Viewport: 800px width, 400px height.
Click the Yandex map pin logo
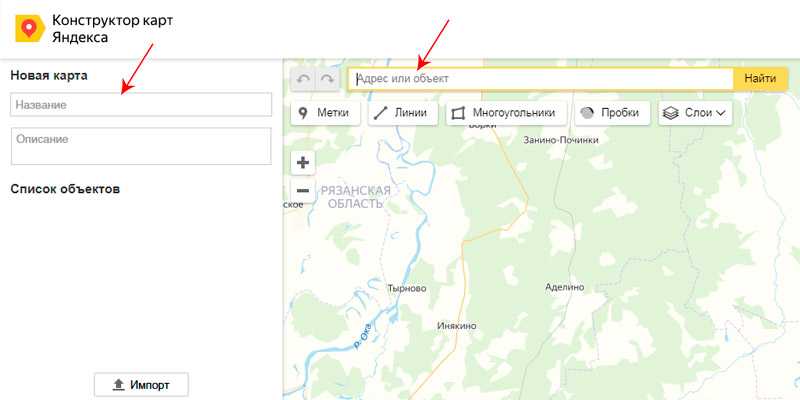tap(30, 28)
